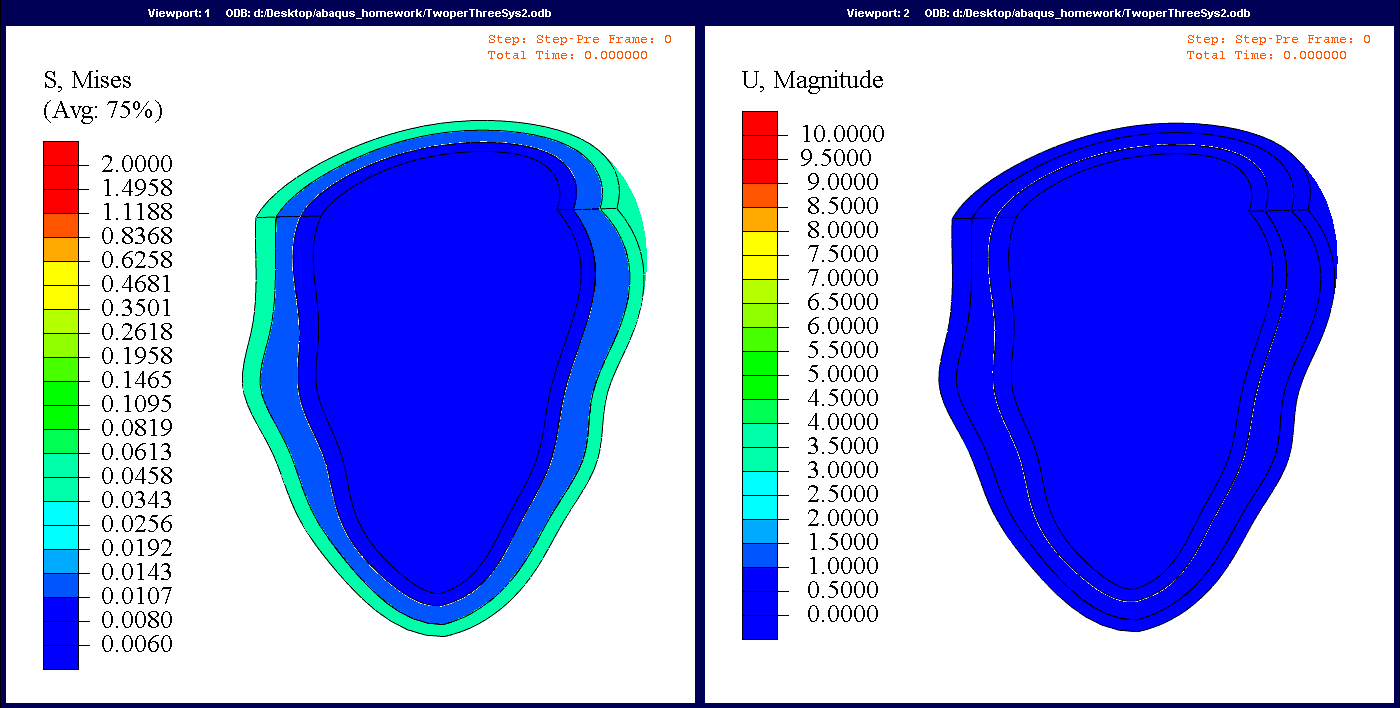The height and width of the screenshot is (708, 1400).
Task: Pick the top red band in Mises legend
Action: pyautogui.click(x=60, y=153)
